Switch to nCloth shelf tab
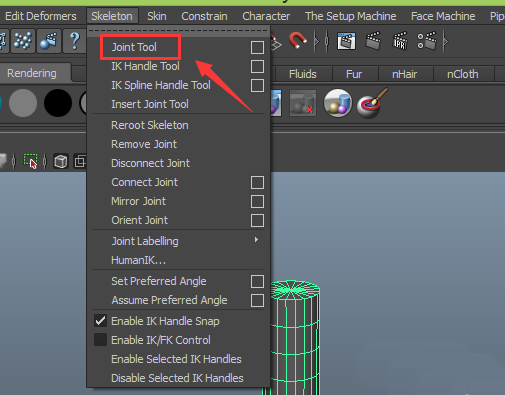 463,74
